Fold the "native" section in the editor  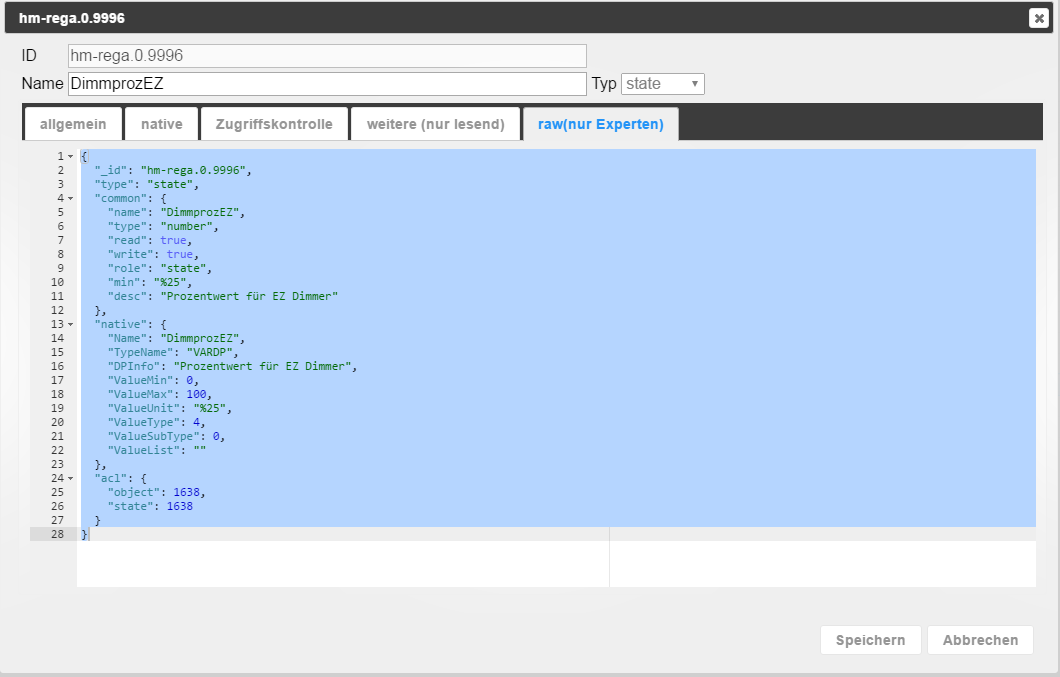pyautogui.click(x=71, y=325)
